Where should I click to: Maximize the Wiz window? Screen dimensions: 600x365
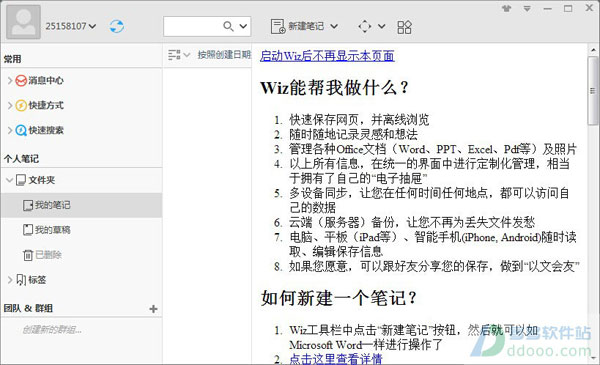click(x=568, y=8)
